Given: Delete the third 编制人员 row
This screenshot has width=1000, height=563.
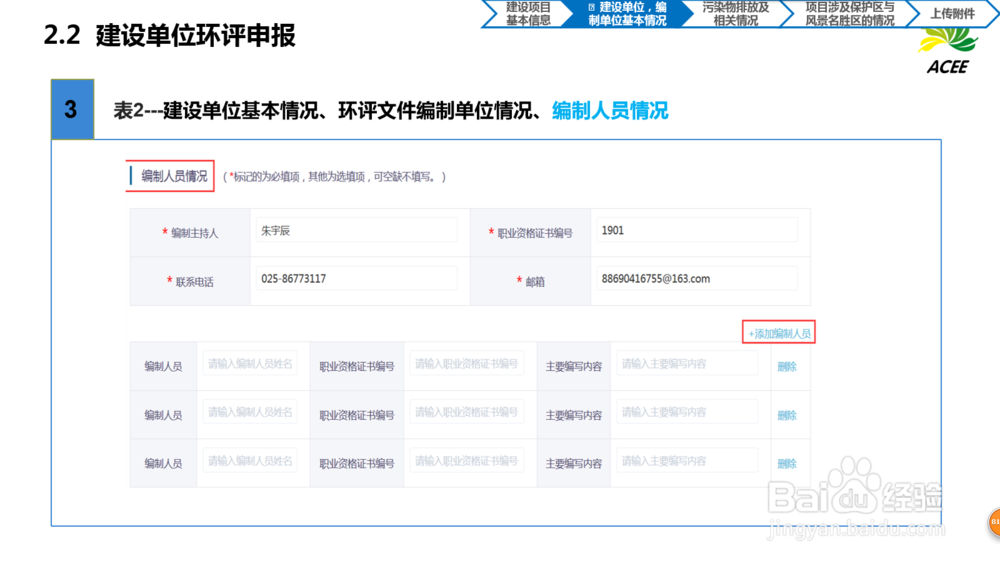Looking at the screenshot, I should tap(787, 464).
